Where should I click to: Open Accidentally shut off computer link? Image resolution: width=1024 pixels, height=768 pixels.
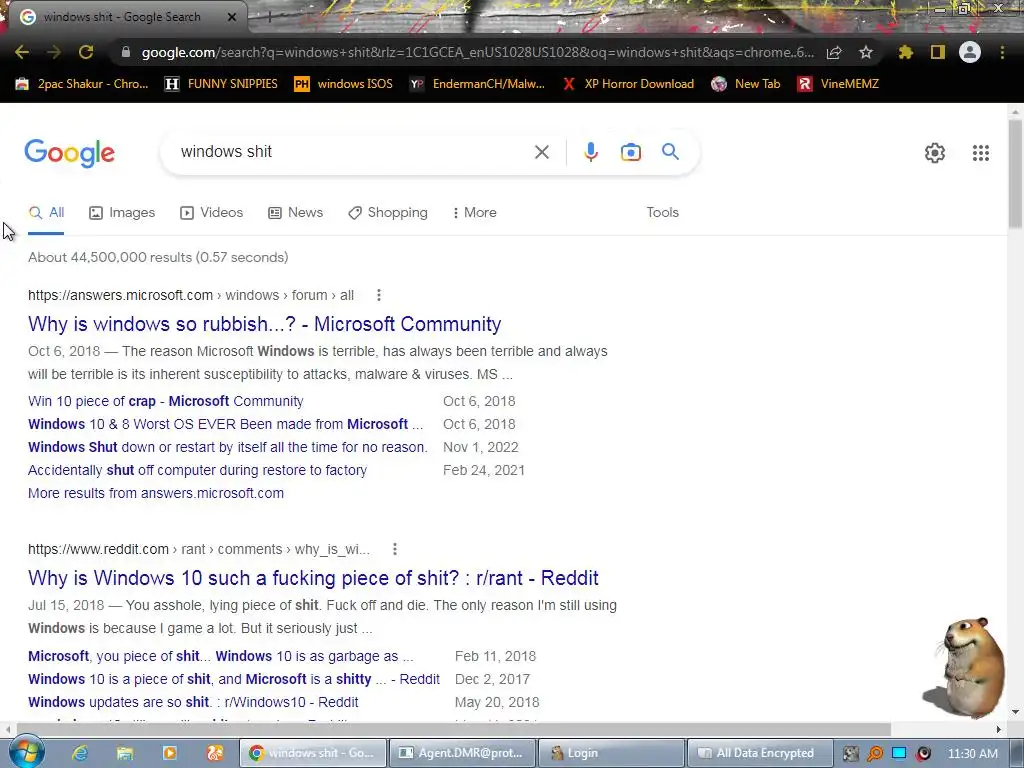point(197,470)
